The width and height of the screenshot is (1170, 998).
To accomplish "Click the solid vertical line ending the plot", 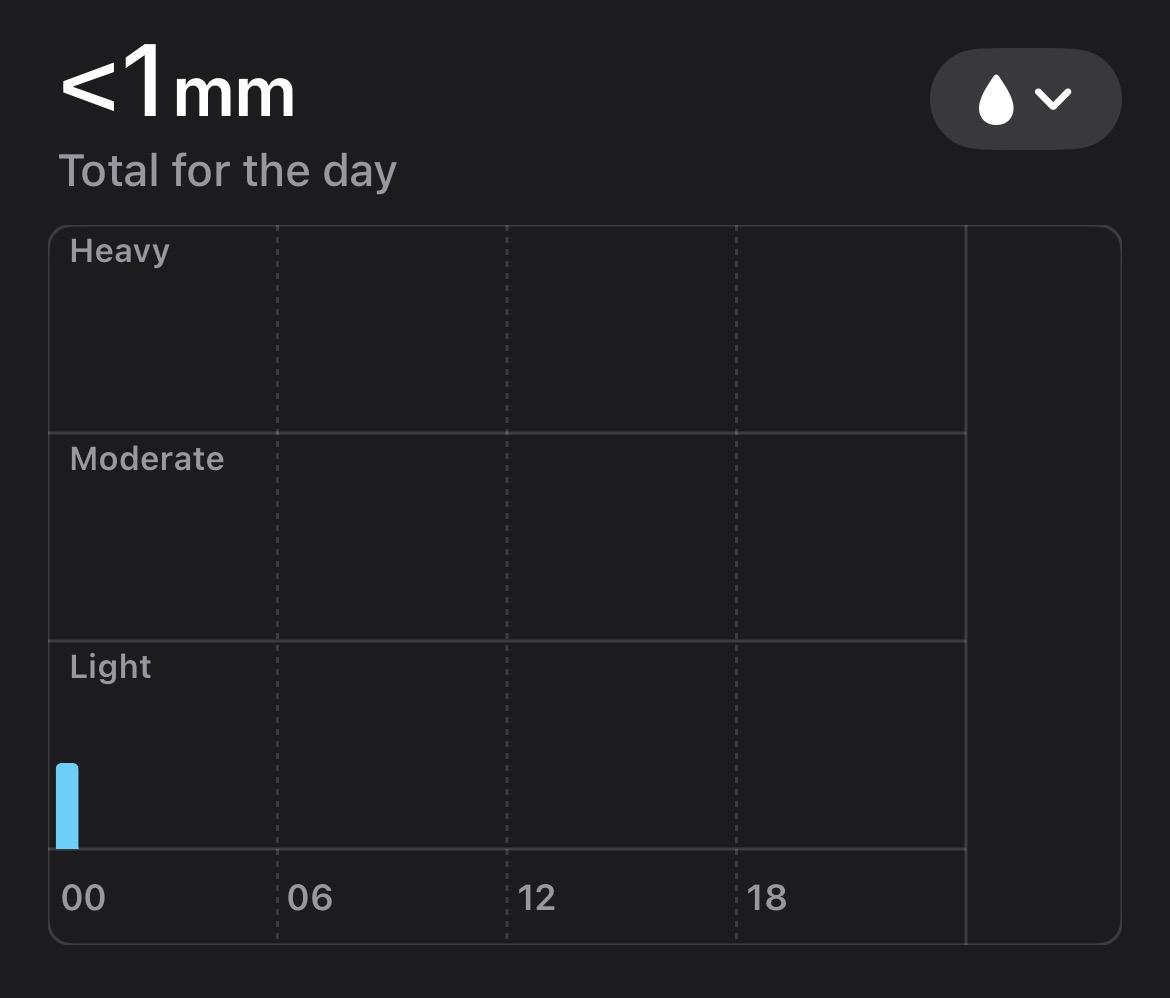I will click(966, 540).
